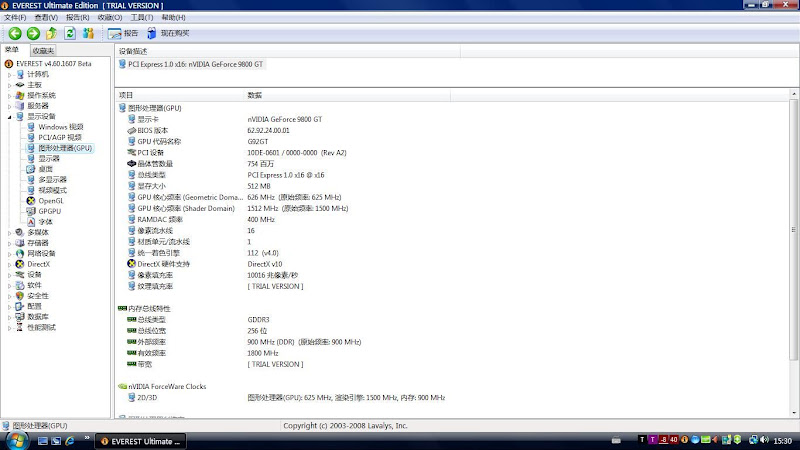
Task: Click the OpenGL icon in tree
Action: [x=31, y=201]
